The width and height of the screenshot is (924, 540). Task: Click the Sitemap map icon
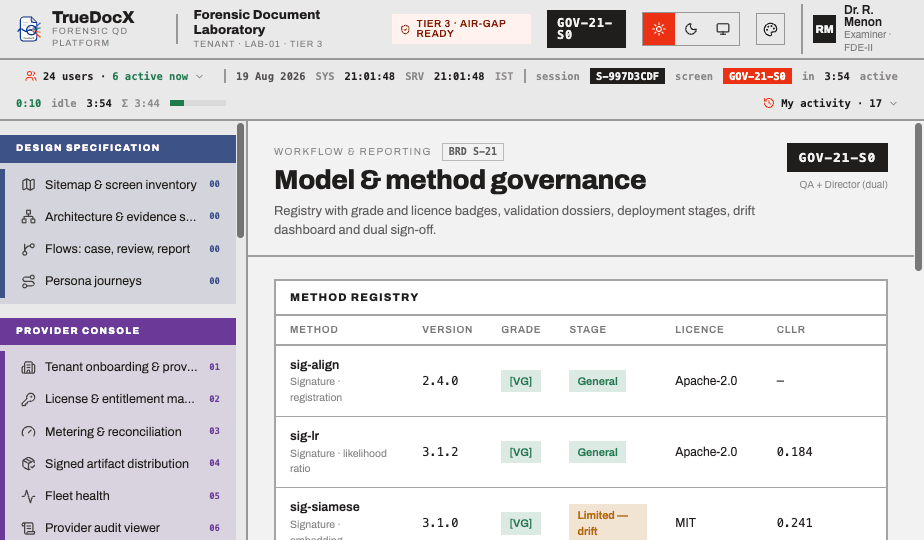(x=28, y=185)
